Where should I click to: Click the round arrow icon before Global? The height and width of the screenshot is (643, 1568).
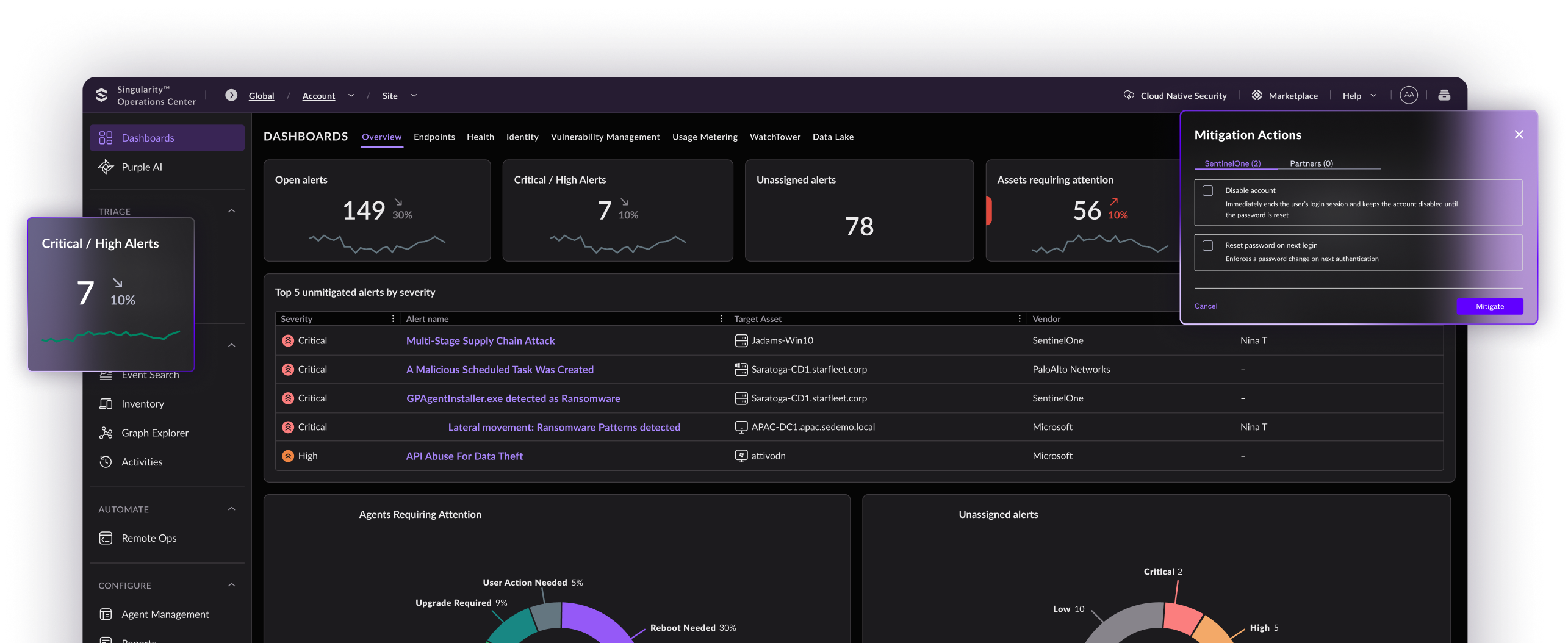point(231,95)
